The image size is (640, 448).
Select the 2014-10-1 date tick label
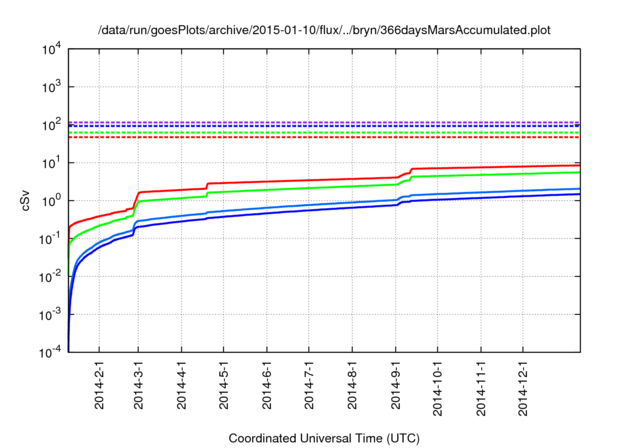pyautogui.click(x=438, y=387)
